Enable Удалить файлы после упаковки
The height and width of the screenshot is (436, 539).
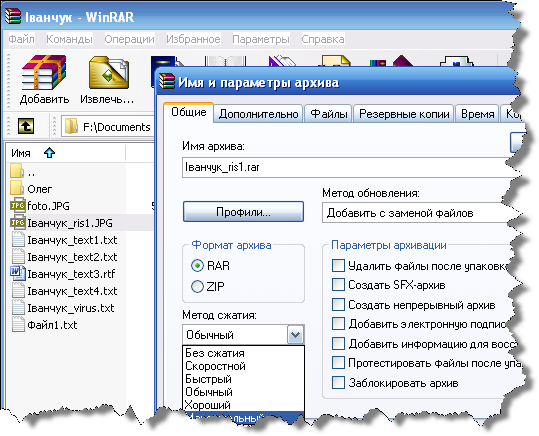(338, 265)
